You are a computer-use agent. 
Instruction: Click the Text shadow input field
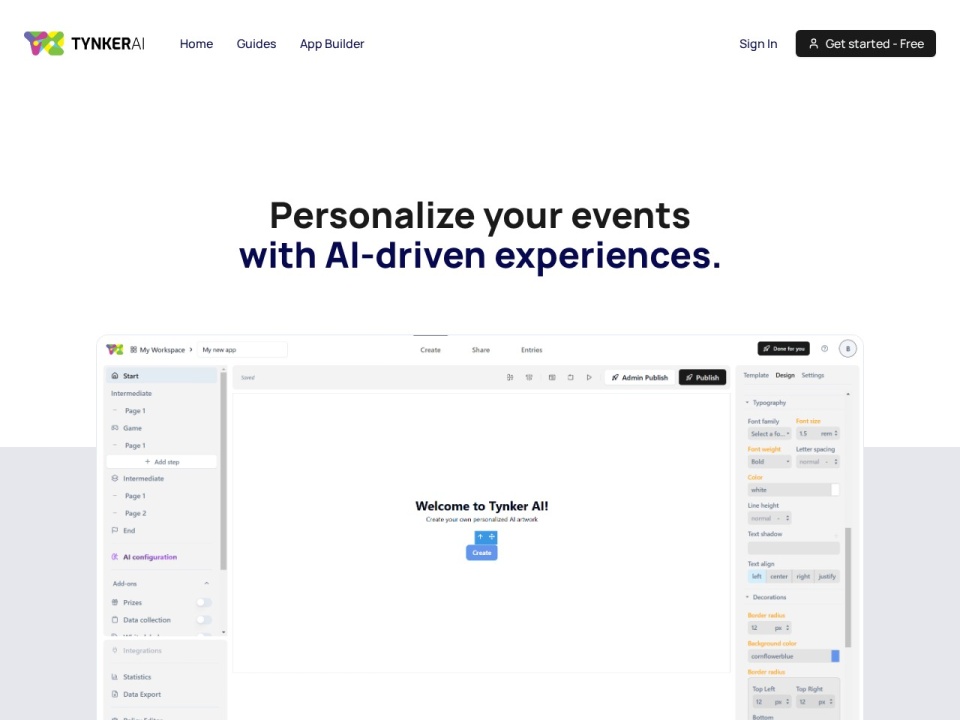(793, 549)
